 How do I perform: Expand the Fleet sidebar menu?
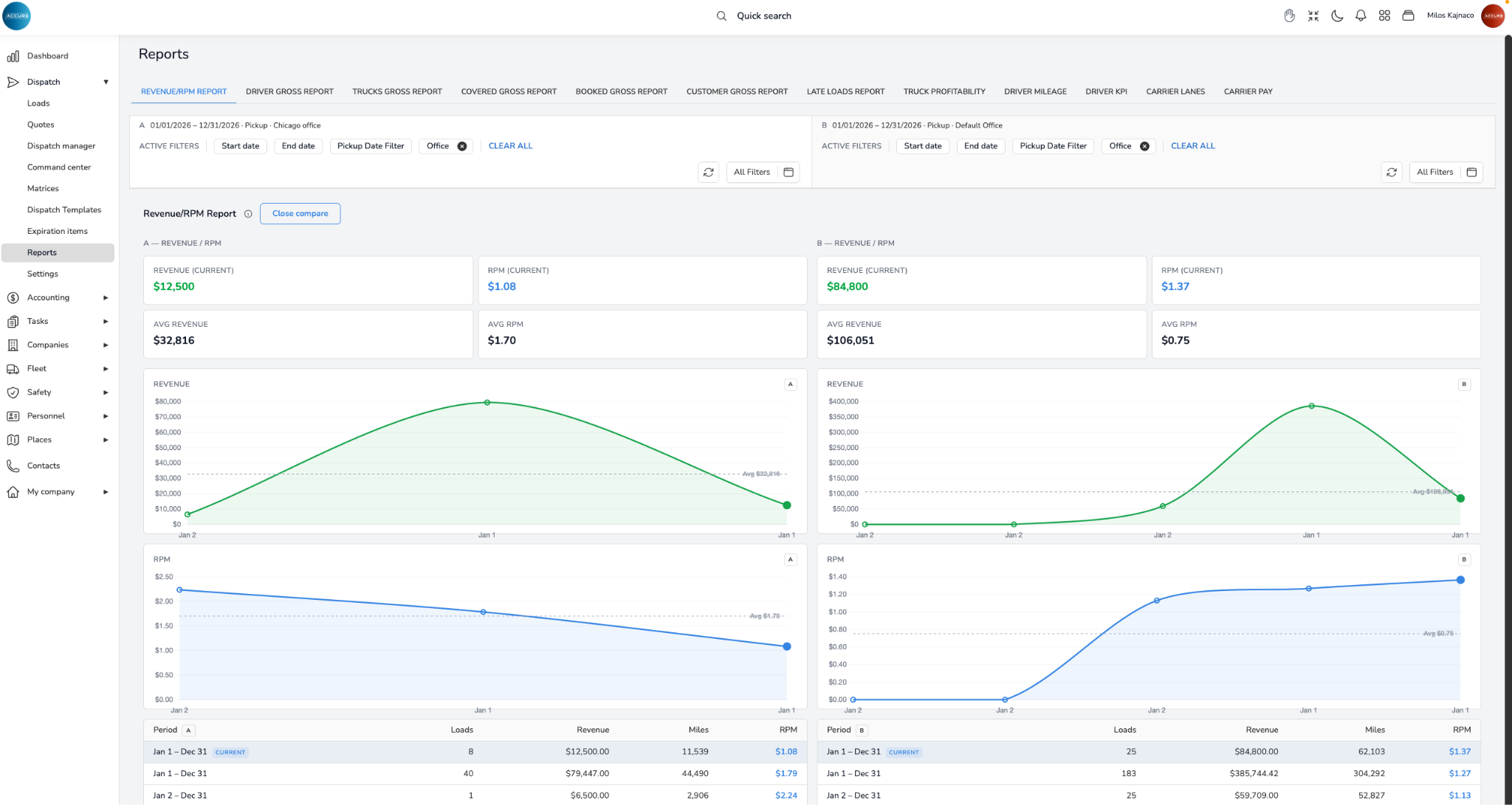[x=106, y=368]
